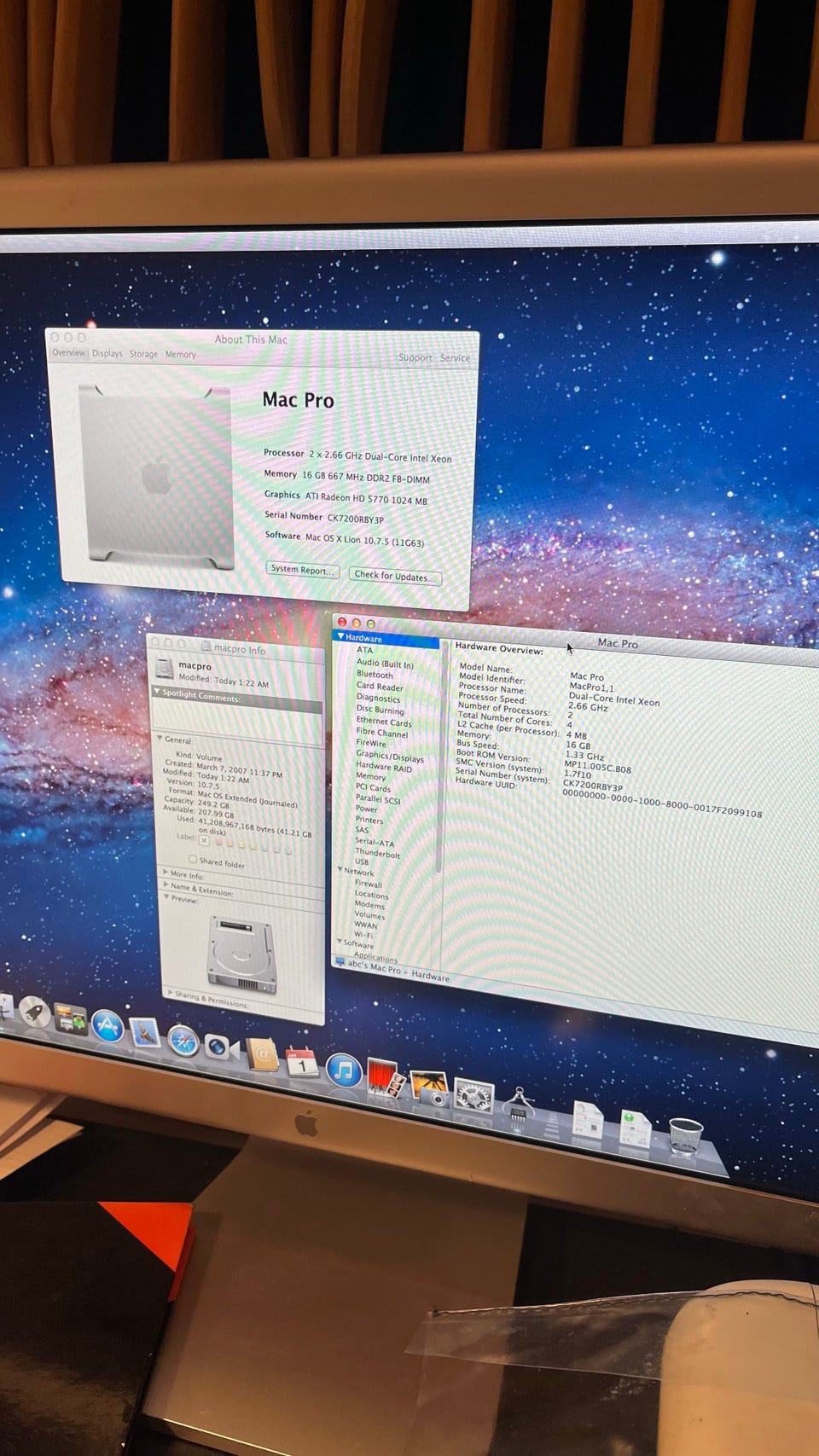
Task: Open Mission Control from the Dock
Action: (x=70, y=1018)
